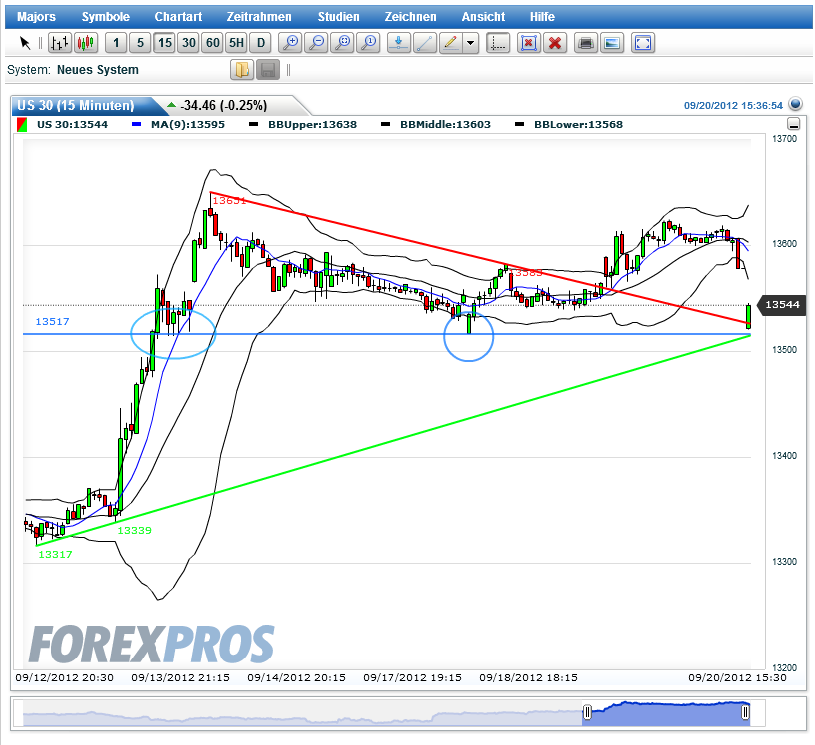Open the Studien menu
The height and width of the screenshot is (745, 815).
coord(338,17)
